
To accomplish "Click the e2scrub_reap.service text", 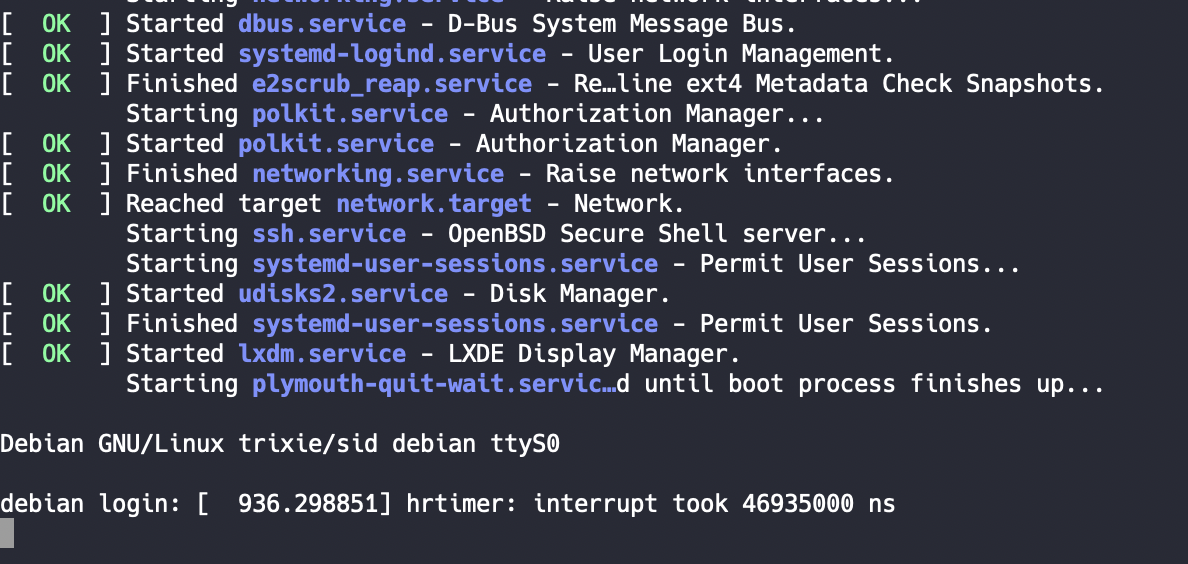I will pyautogui.click(x=392, y=84).
